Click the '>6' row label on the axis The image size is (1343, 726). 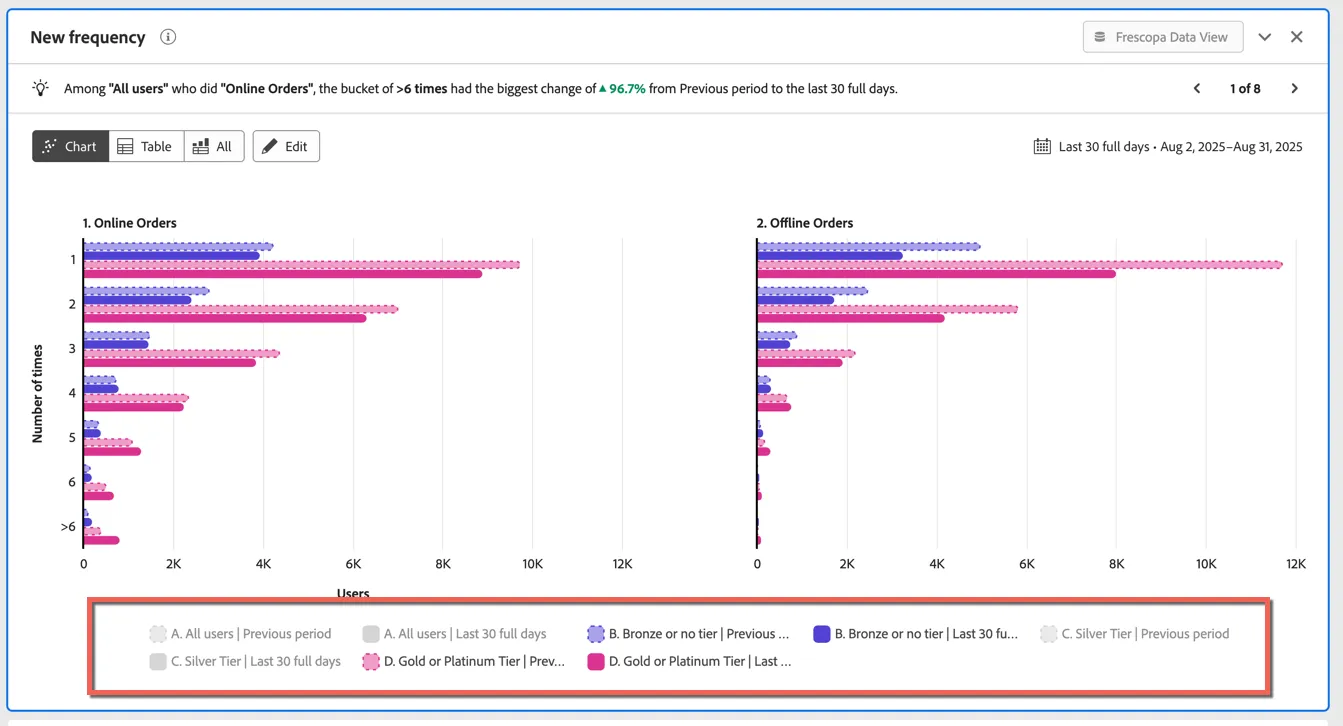(x=68, y=526)
